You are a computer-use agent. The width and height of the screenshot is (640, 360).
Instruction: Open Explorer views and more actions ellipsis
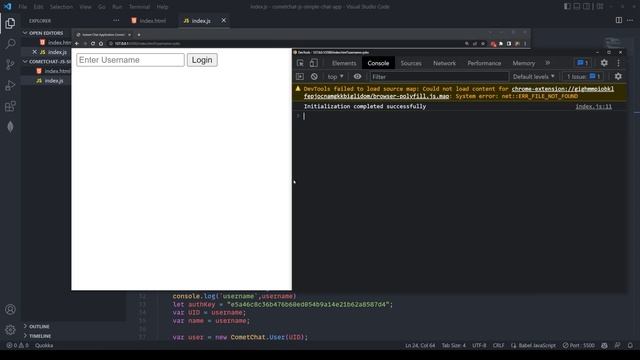116,20
